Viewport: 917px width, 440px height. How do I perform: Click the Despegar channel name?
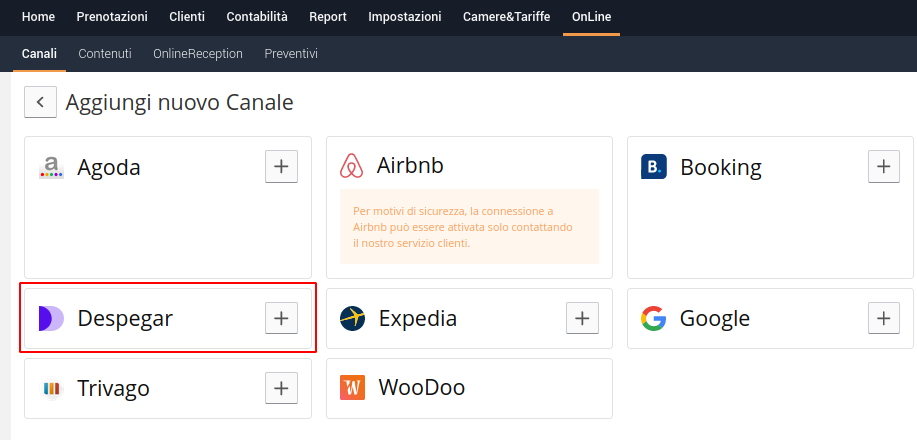tap(125, 319)
